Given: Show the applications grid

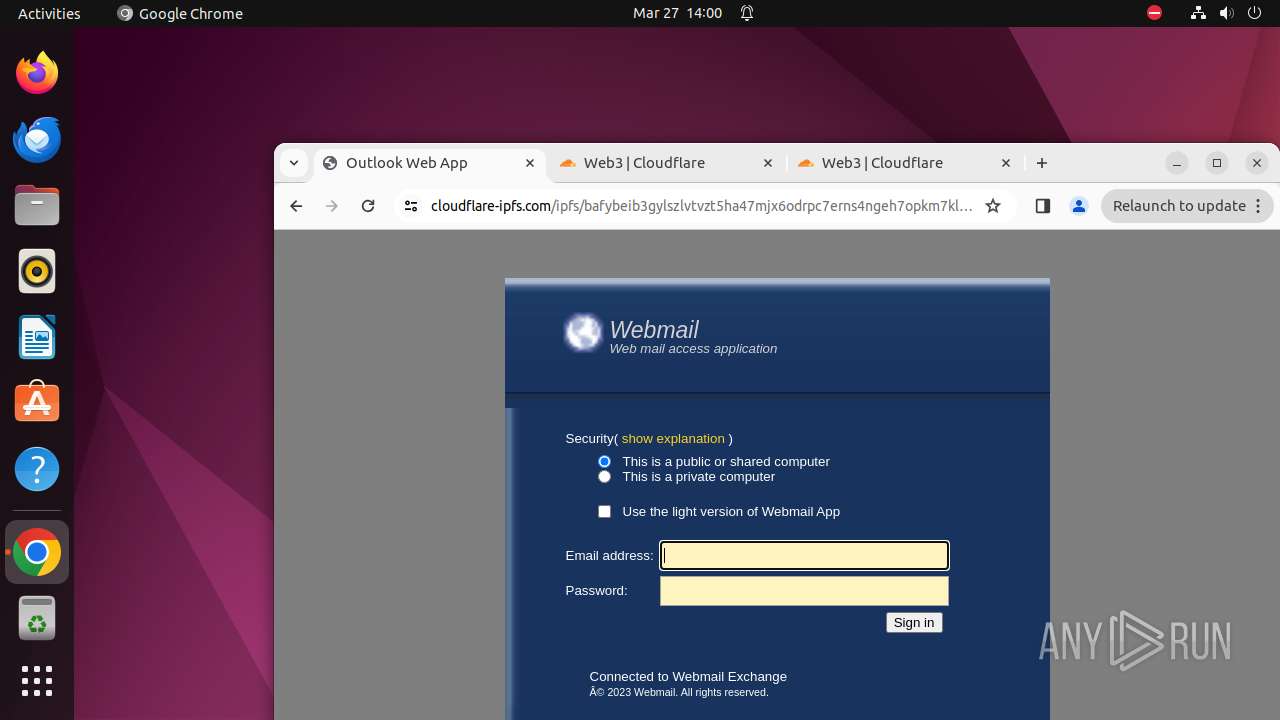Looking at the screenshot, I should pyautogui.click(x=37, y=681).
